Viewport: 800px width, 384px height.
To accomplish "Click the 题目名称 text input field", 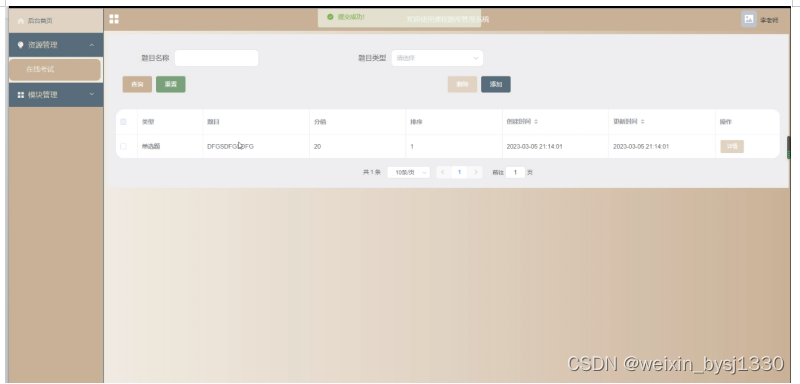I will tap(216, 58).
